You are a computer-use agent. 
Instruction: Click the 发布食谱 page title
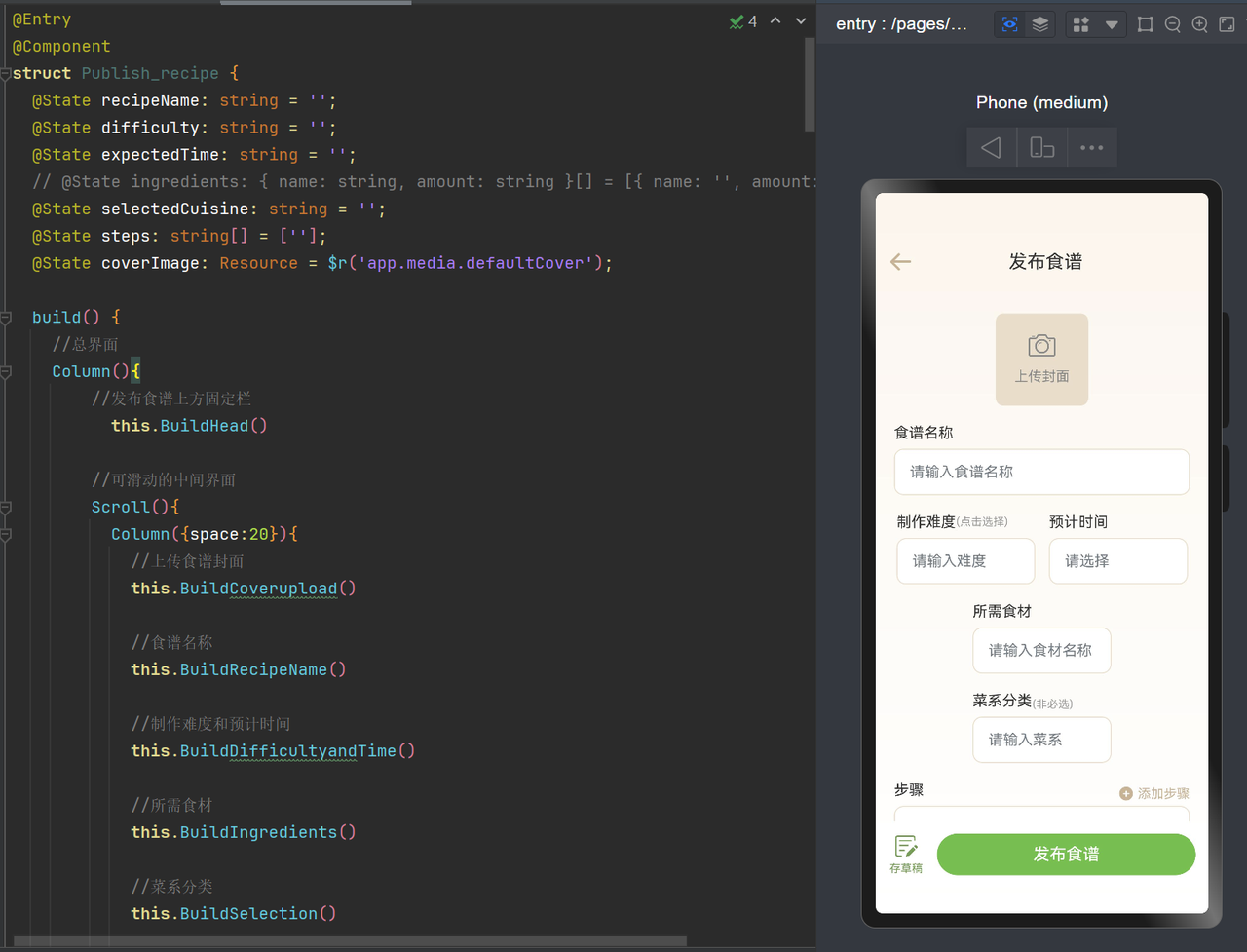1045,261
